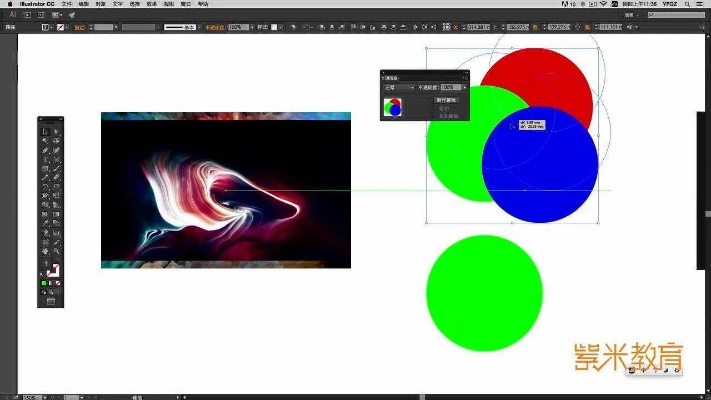Click the artwork thumbnail in Transparency panel

tap(392, 107)
